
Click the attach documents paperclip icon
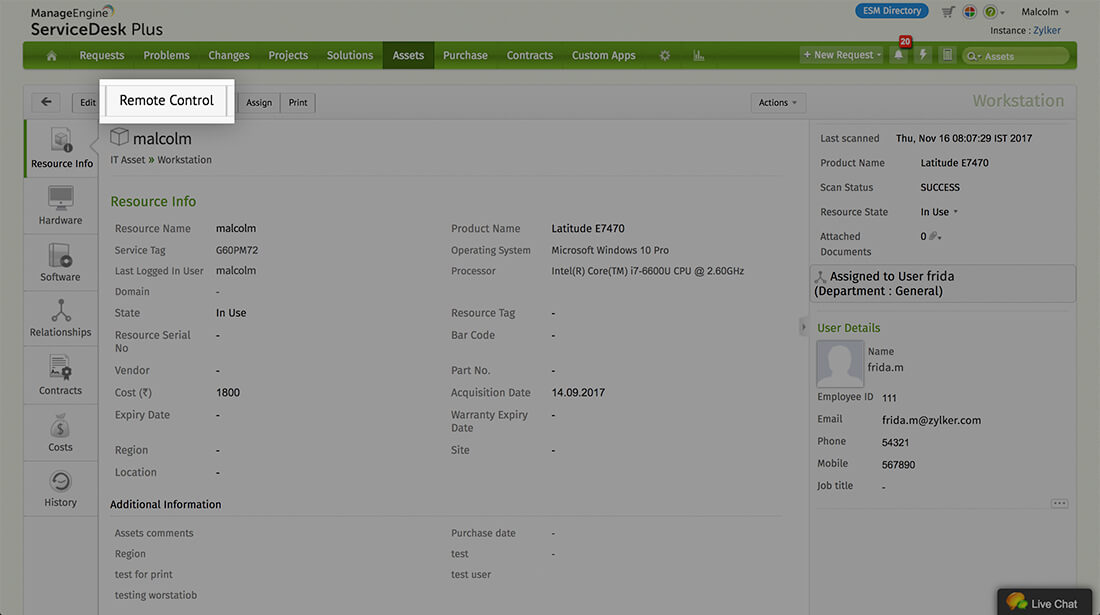(x=933, y=236)
